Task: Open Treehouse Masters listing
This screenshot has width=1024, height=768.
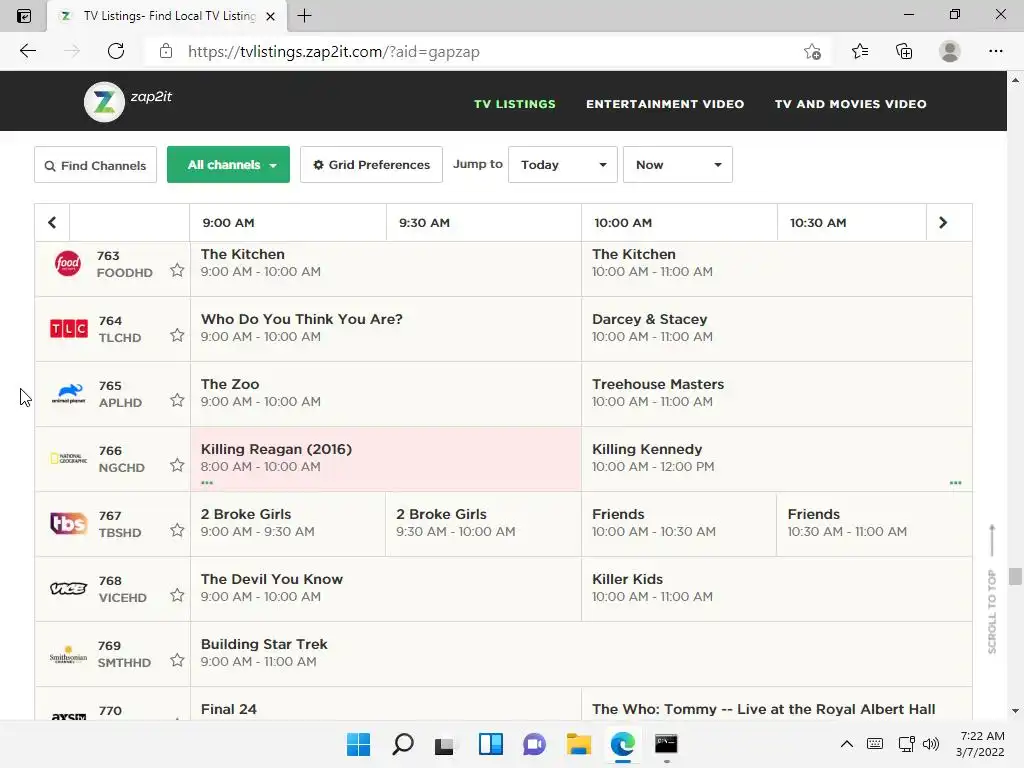Action: coord(776,394)
